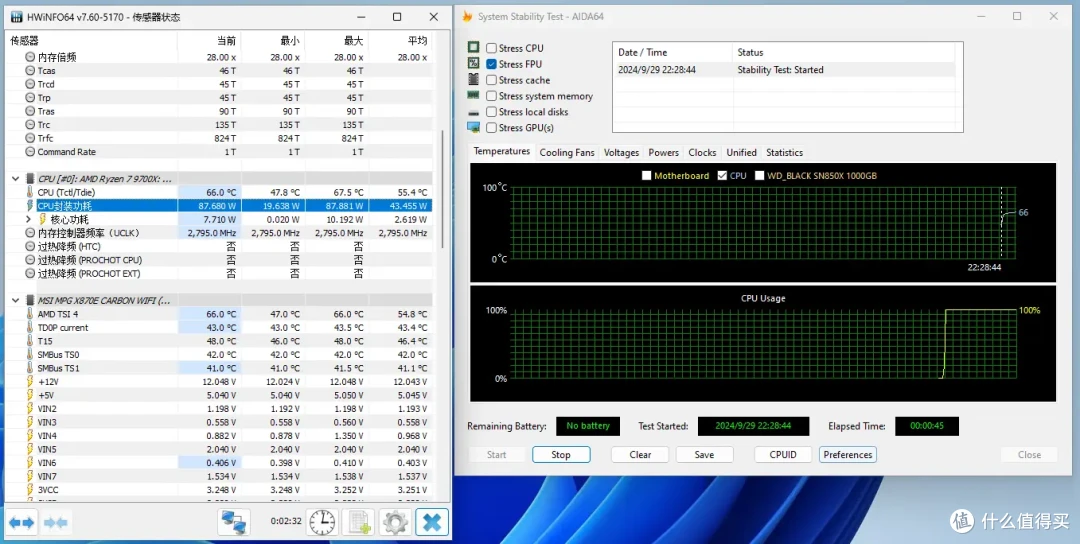Viewport: 1080px width, 544px height.
Task: Collapse the CPU [#0] AMD Ryzen 7 group
Action: click(x=15, y=179)
